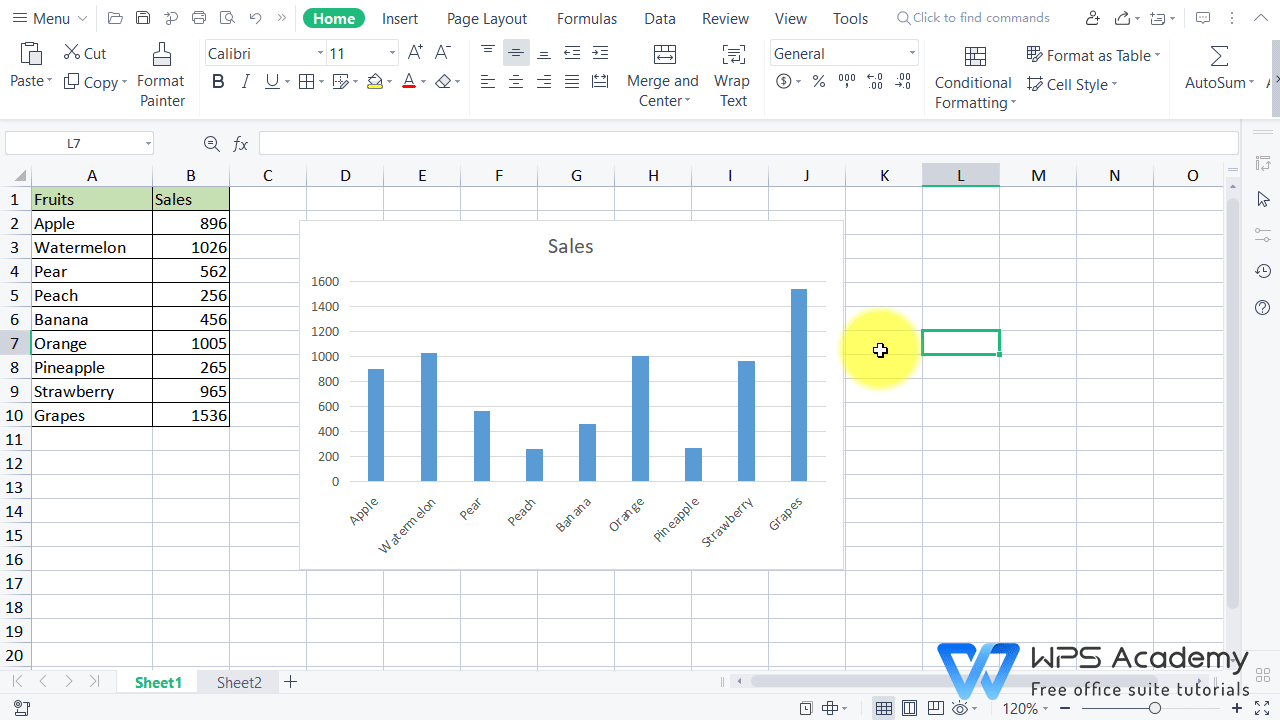Apply the comma thousands separator style
Image resolution: width=1280 pixels, height=720 pixels.
(846, 82)
